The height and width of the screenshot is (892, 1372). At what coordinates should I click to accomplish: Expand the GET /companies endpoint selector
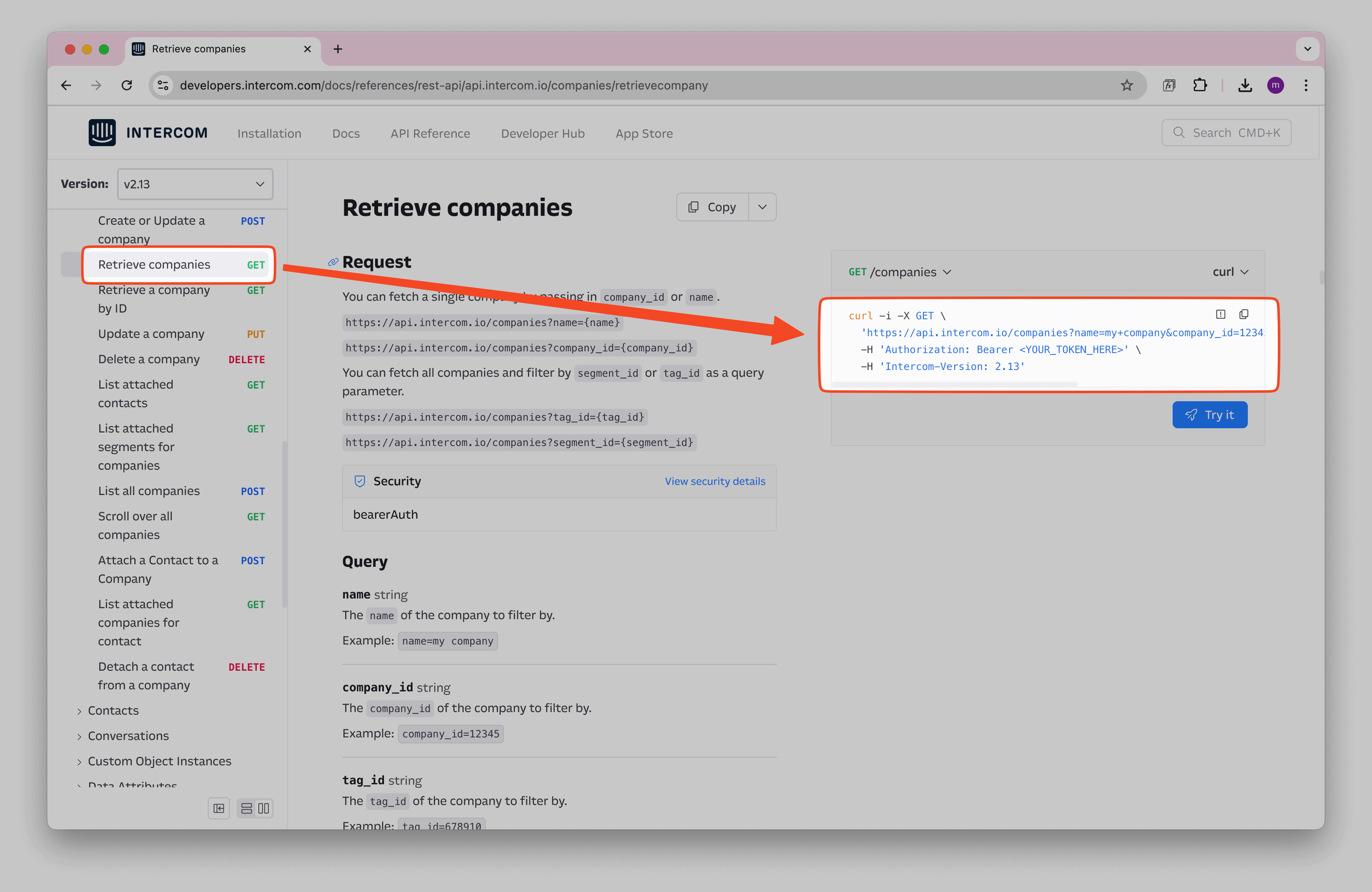coord(899,272)
